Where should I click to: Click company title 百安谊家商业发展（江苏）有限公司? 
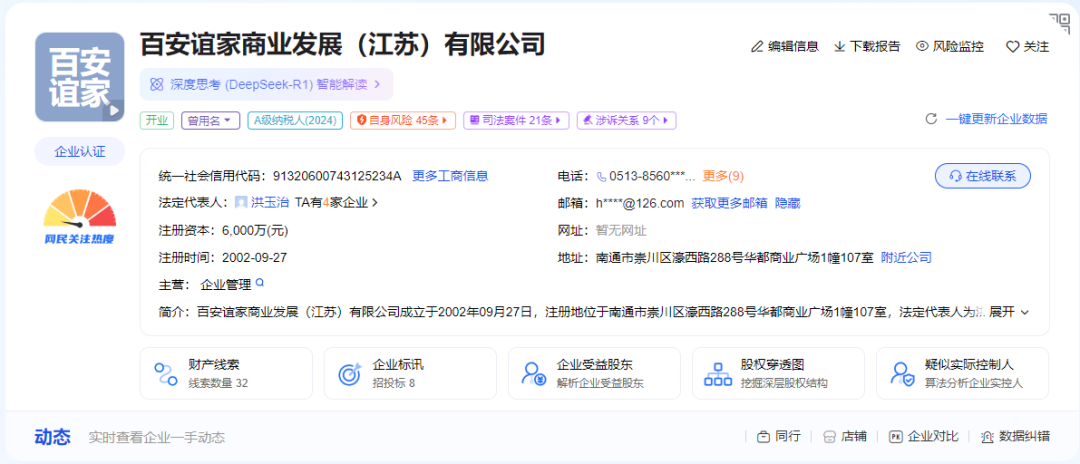tap(343, 45)
